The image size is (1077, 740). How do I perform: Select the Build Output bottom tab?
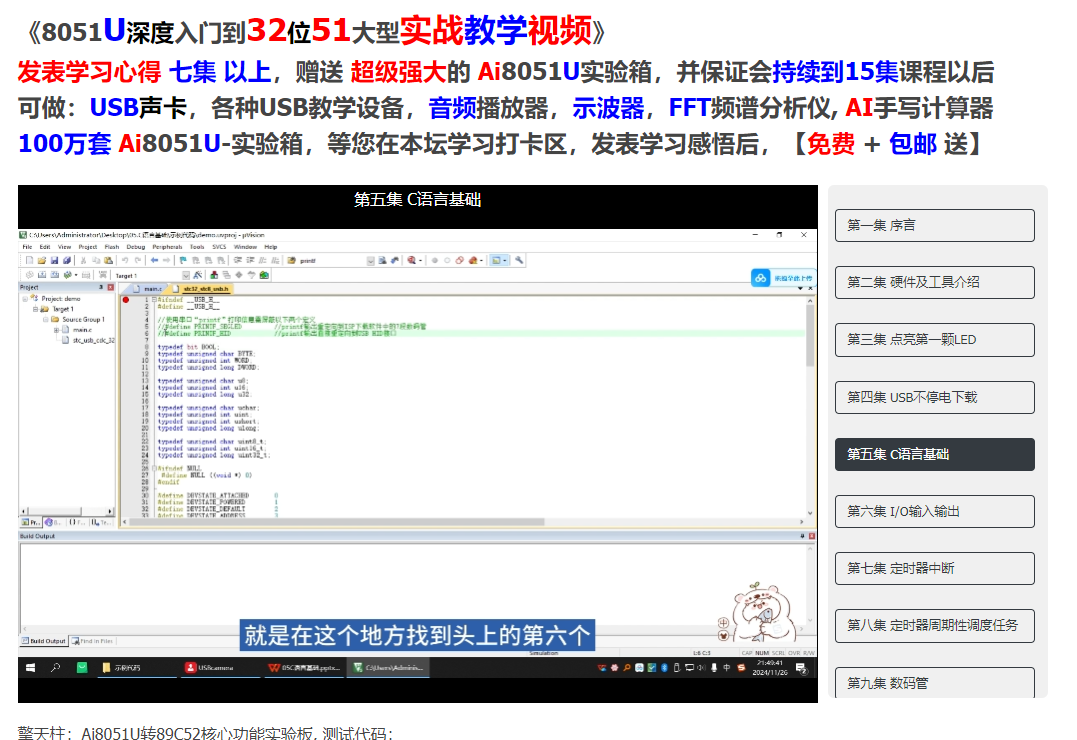(x=43, y=641)
